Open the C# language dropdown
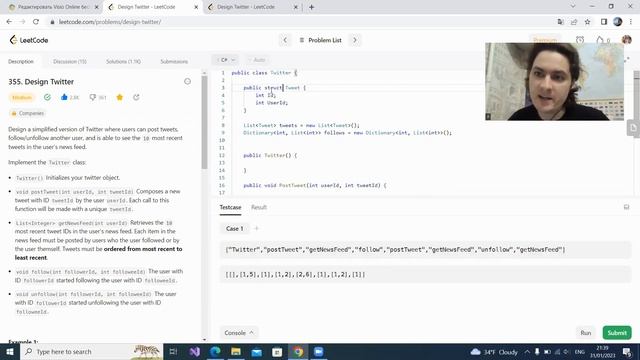This screenshot has width=640, height=360. coord(226,60)
